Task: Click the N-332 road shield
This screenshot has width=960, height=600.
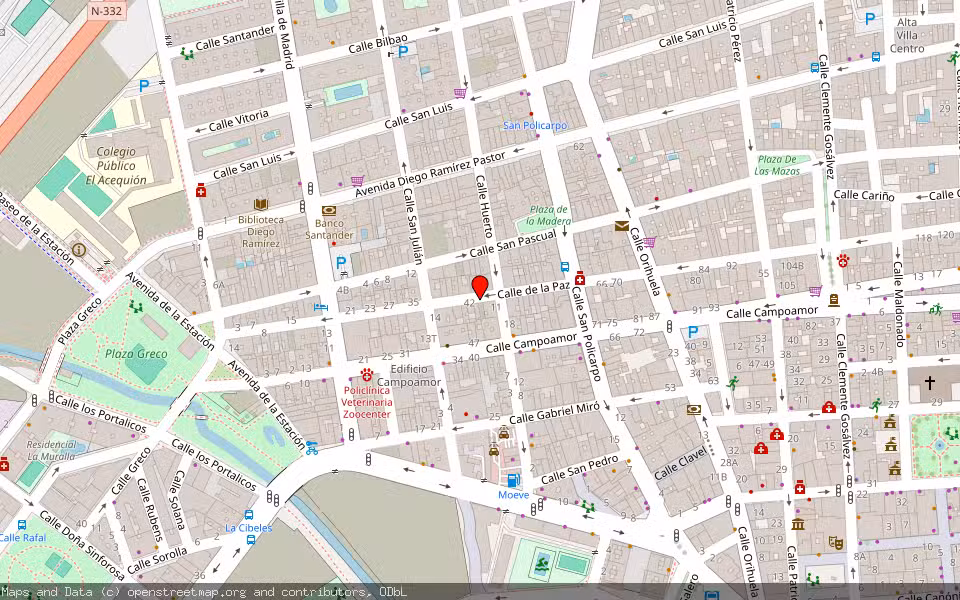Action: 107,11
